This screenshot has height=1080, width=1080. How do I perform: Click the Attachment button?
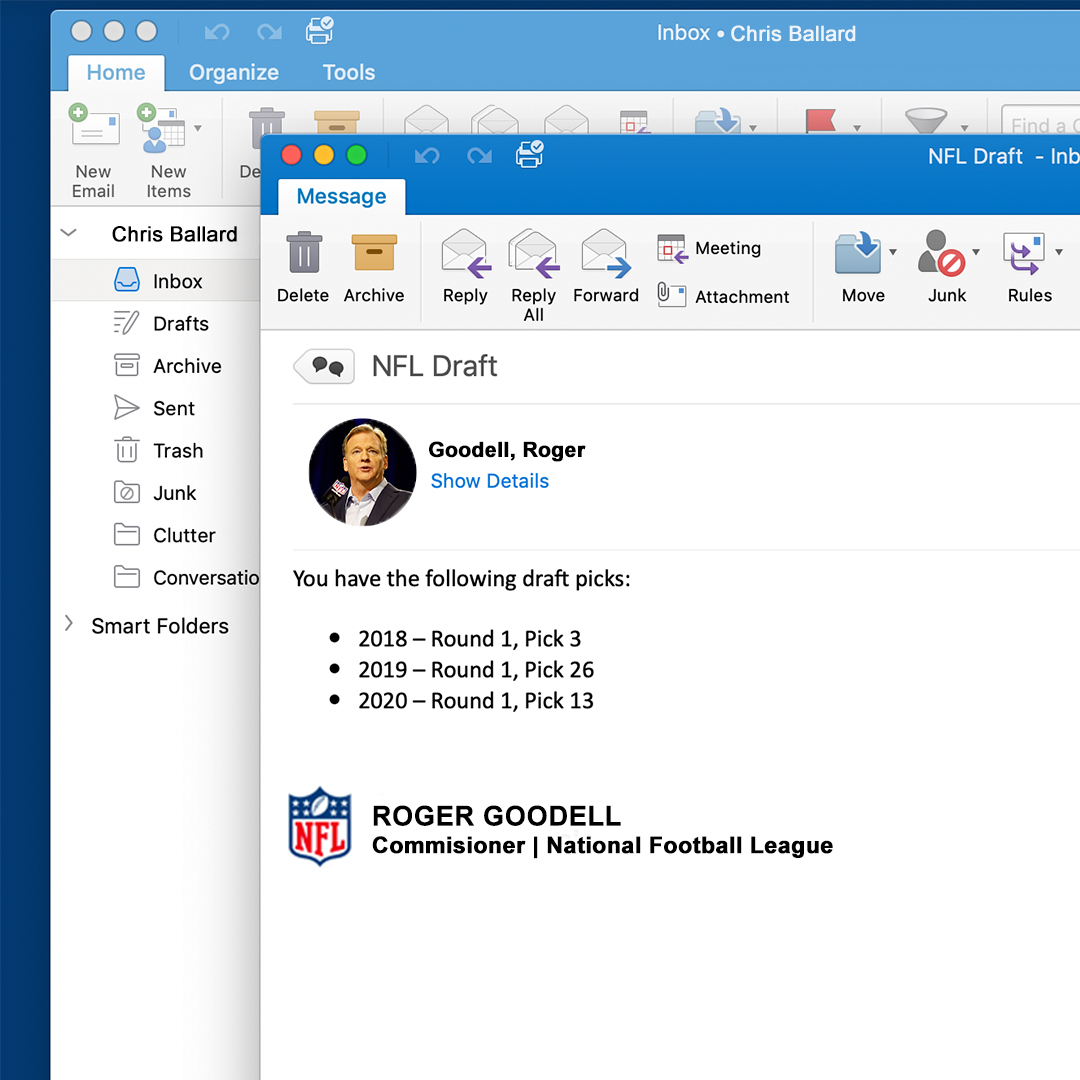click(x=723, y=296)
